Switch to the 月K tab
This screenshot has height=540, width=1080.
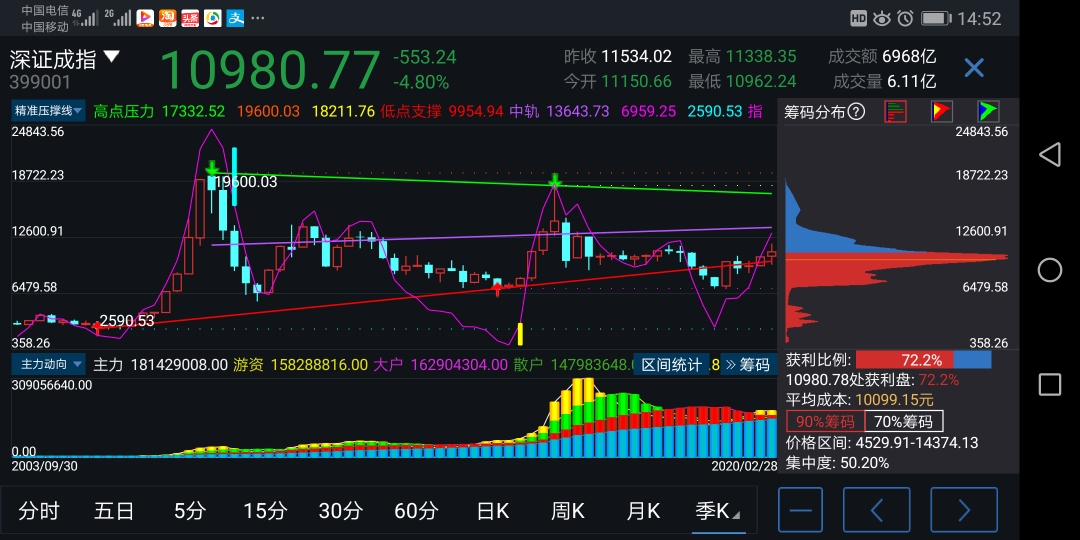643,511
